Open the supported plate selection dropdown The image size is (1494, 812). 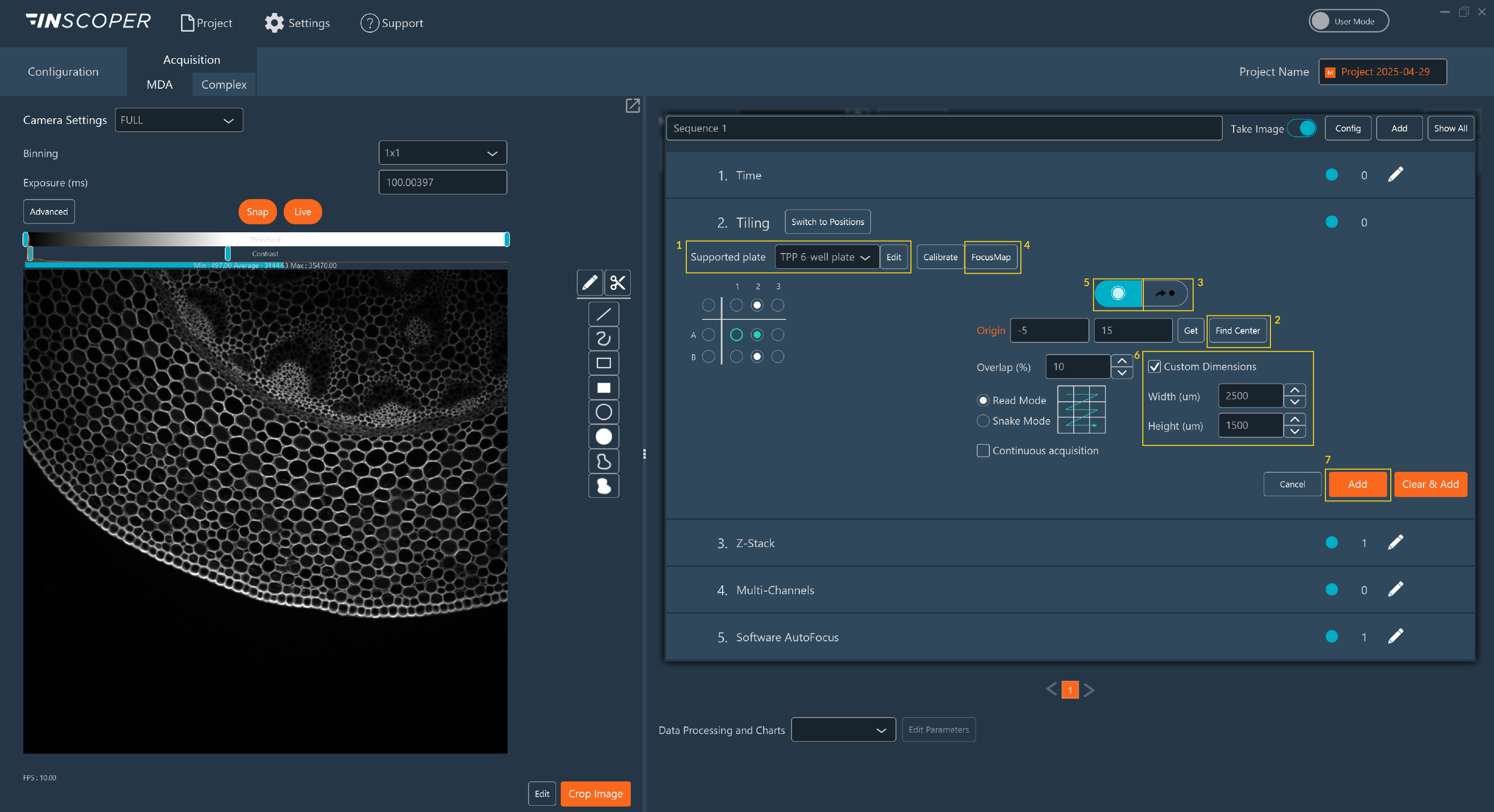tap(825, 257)
